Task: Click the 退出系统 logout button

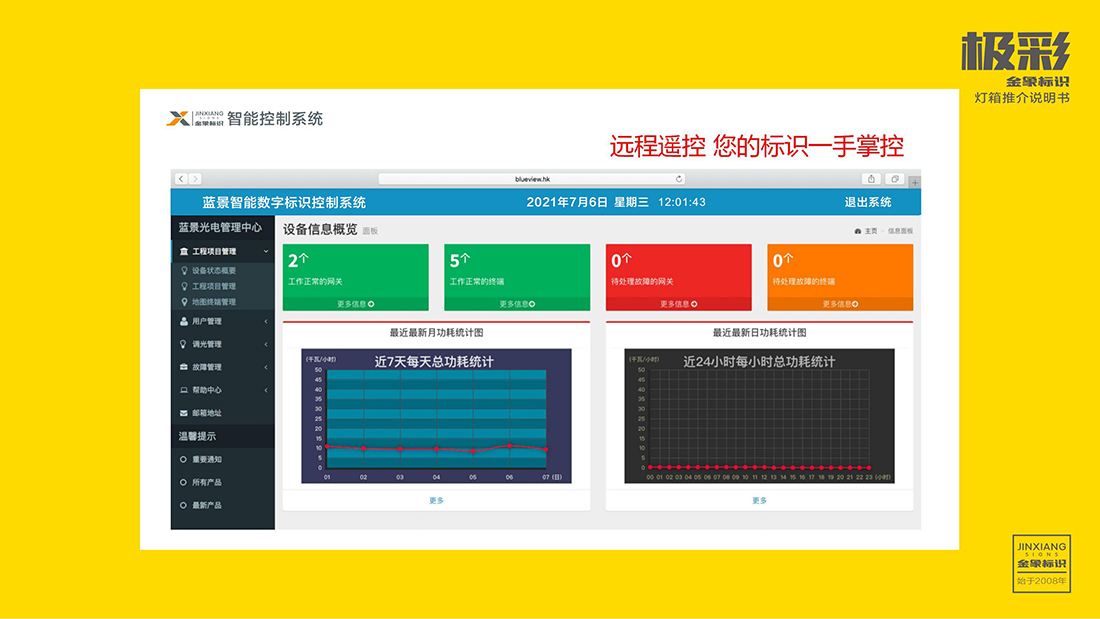Action: 867,202
